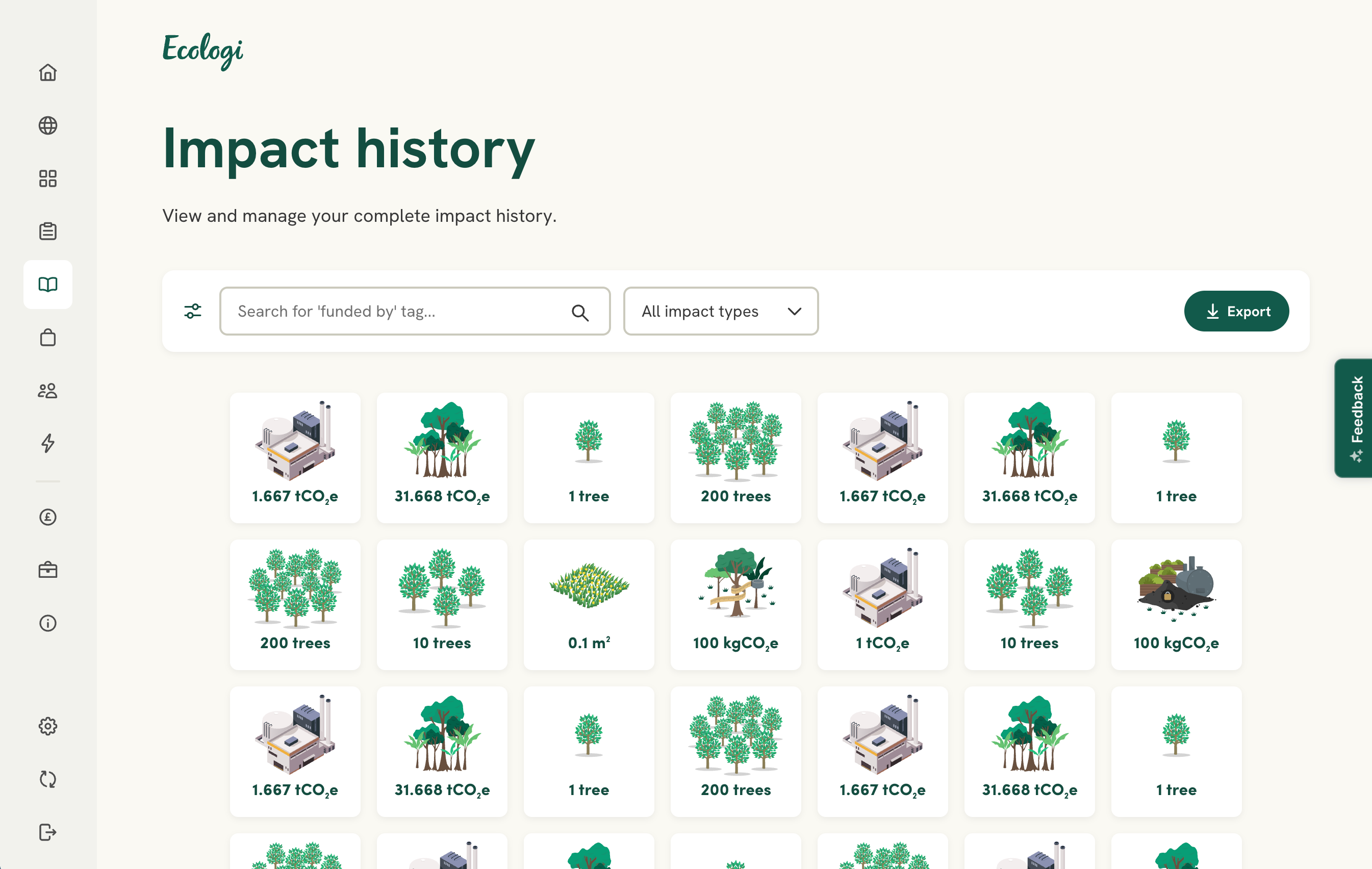Open the shopping bag sidebar icon

tap(48, 337)
